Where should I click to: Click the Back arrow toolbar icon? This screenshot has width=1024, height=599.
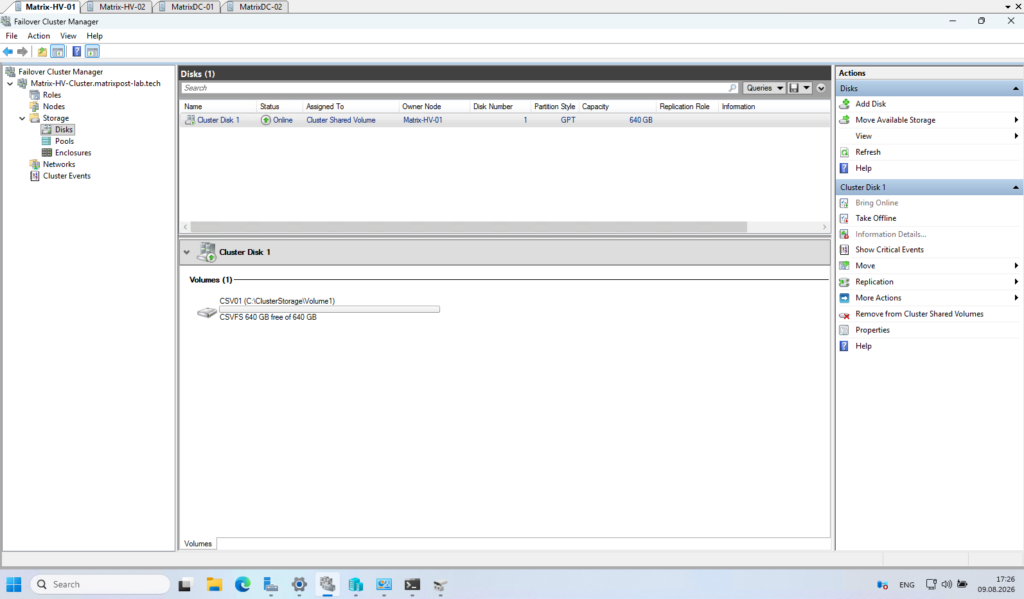click(x=8, y=52)
